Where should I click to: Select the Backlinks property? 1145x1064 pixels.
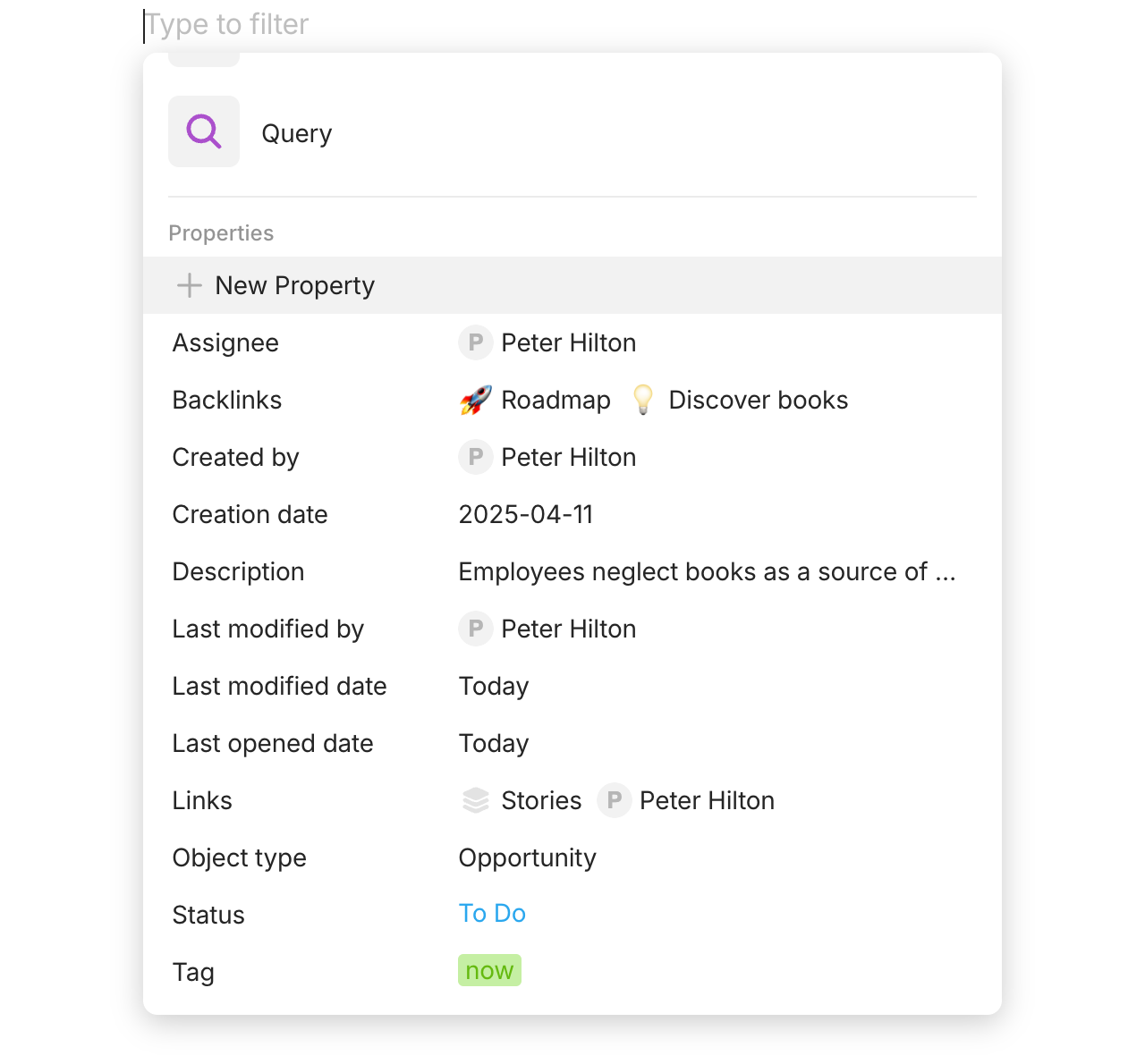coord(227,401)
